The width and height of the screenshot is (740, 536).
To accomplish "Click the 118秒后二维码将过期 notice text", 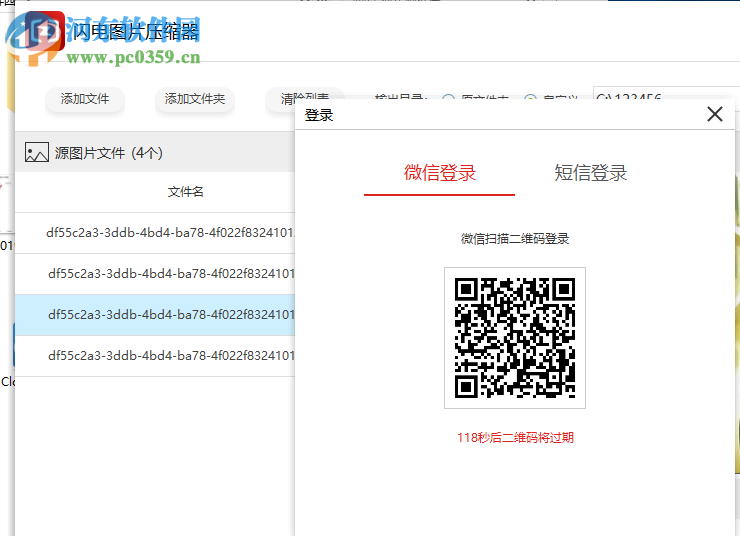I will coord(515,437).
